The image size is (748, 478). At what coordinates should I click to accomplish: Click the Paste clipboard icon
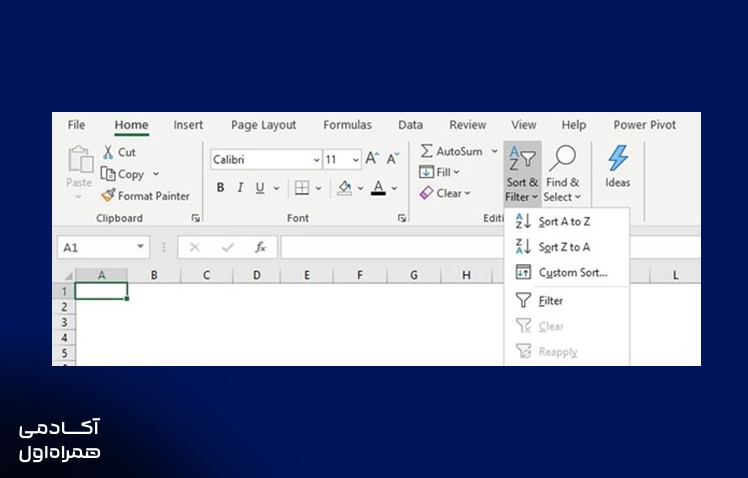(x=80, y=159)
